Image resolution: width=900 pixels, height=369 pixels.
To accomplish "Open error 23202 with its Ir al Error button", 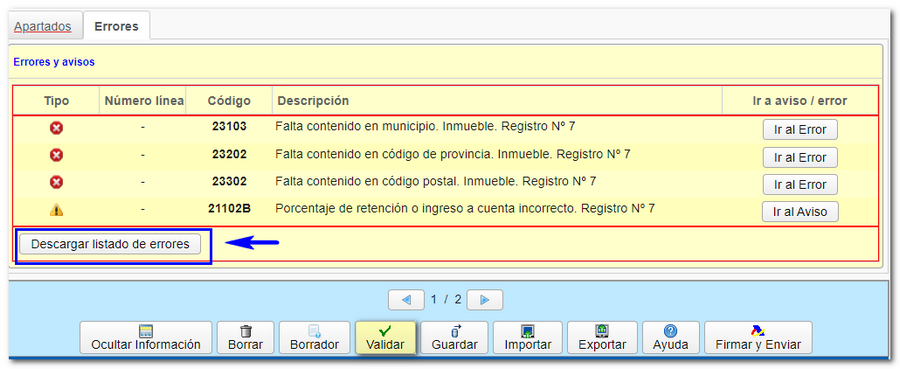I will pyautogui.click(x=800, y=157).
